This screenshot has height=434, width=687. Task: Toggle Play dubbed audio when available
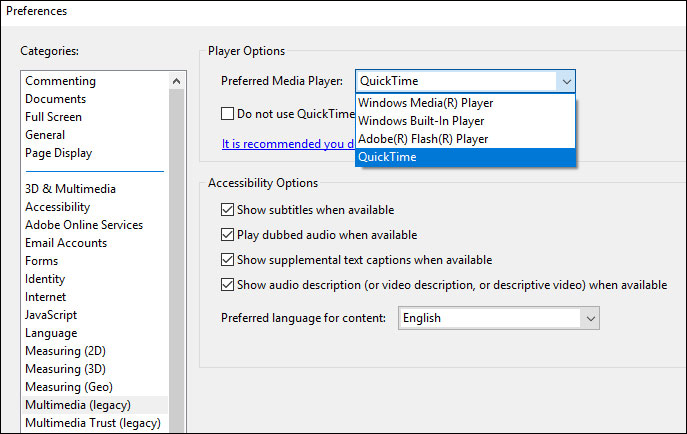point(228,235)
